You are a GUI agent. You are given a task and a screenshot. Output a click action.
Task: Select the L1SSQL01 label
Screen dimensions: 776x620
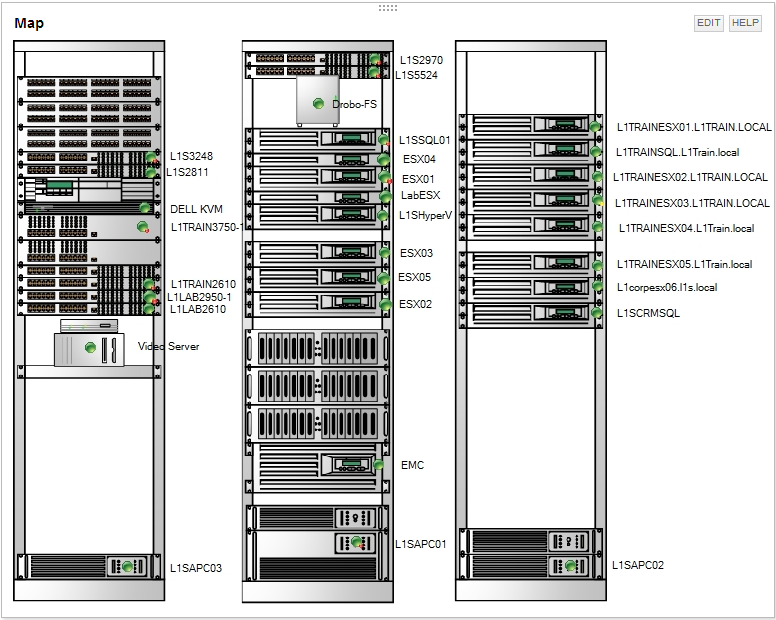[x=425, y=141]
